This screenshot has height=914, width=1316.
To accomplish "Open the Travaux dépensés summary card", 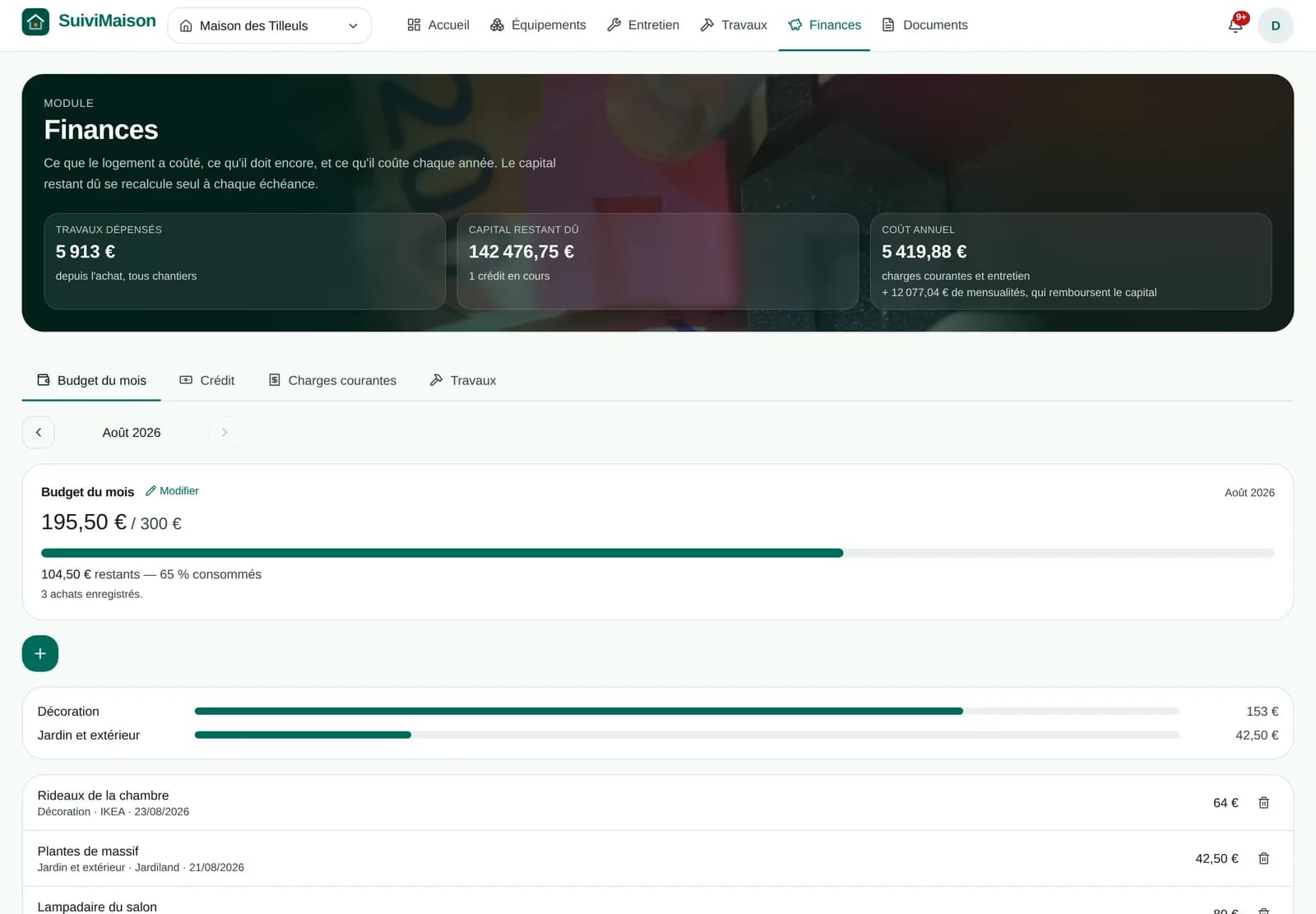I will 244,261.
